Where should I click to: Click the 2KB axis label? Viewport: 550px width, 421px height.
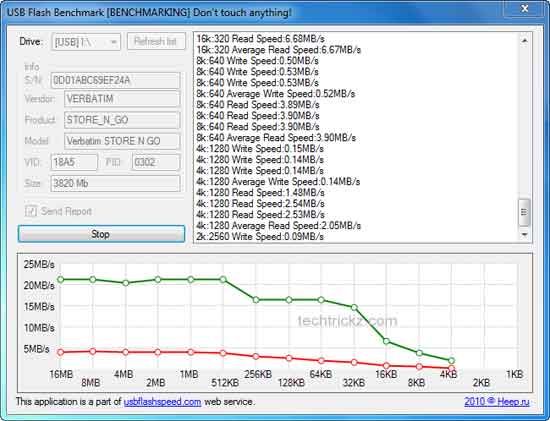pyautogui.click(x=481, y=382)
